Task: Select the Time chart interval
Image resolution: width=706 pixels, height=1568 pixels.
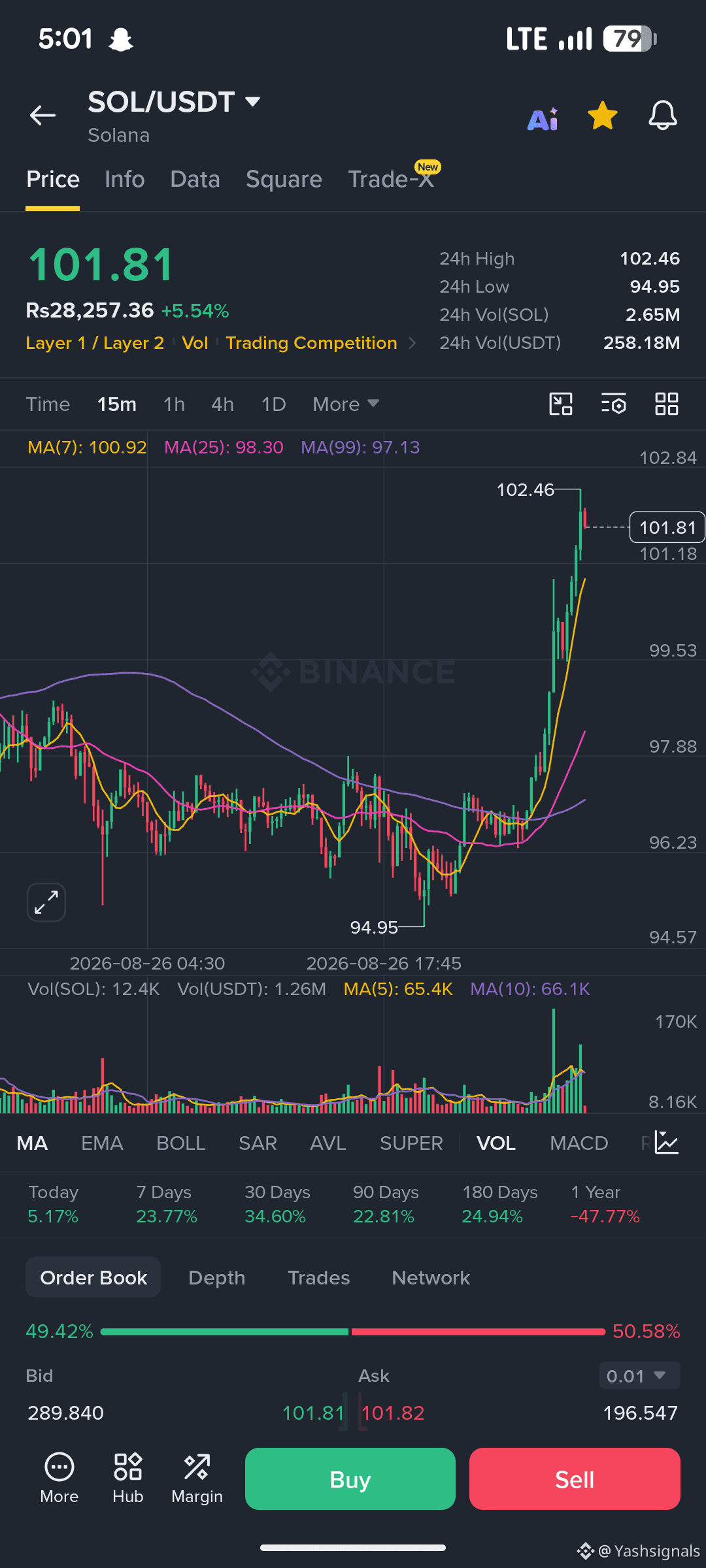Action: [48, 404]
